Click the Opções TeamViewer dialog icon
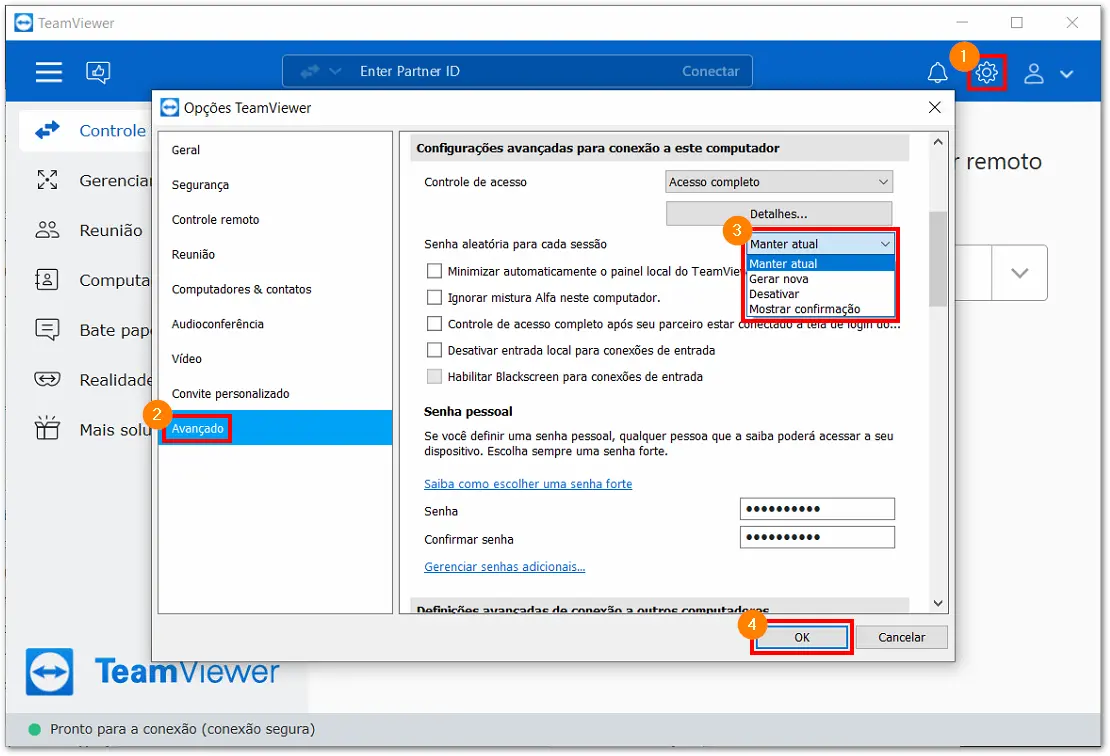 170,108
